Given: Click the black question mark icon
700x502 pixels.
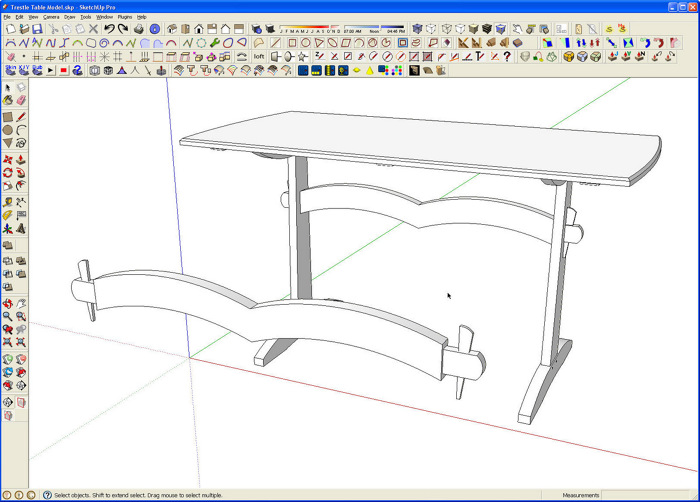Looking at the screenshot, I should (x=507, y=56).
